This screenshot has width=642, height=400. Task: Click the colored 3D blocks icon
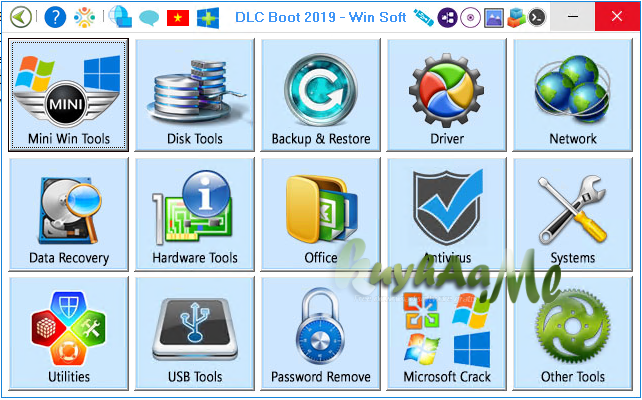(516, 18)
